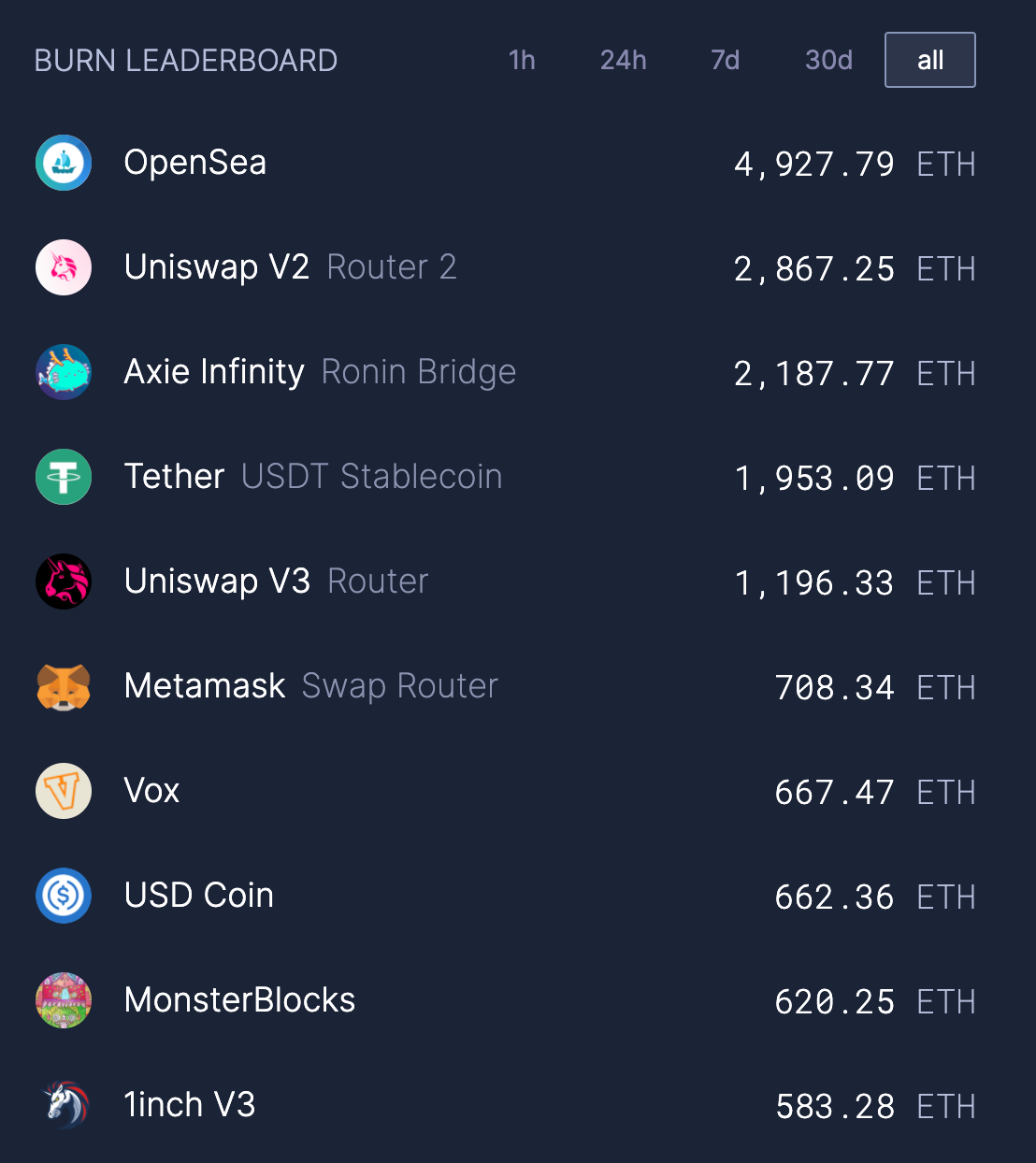
Task: Switch leaderboard to the 1h timeframe
Action: tap(522, 60)
